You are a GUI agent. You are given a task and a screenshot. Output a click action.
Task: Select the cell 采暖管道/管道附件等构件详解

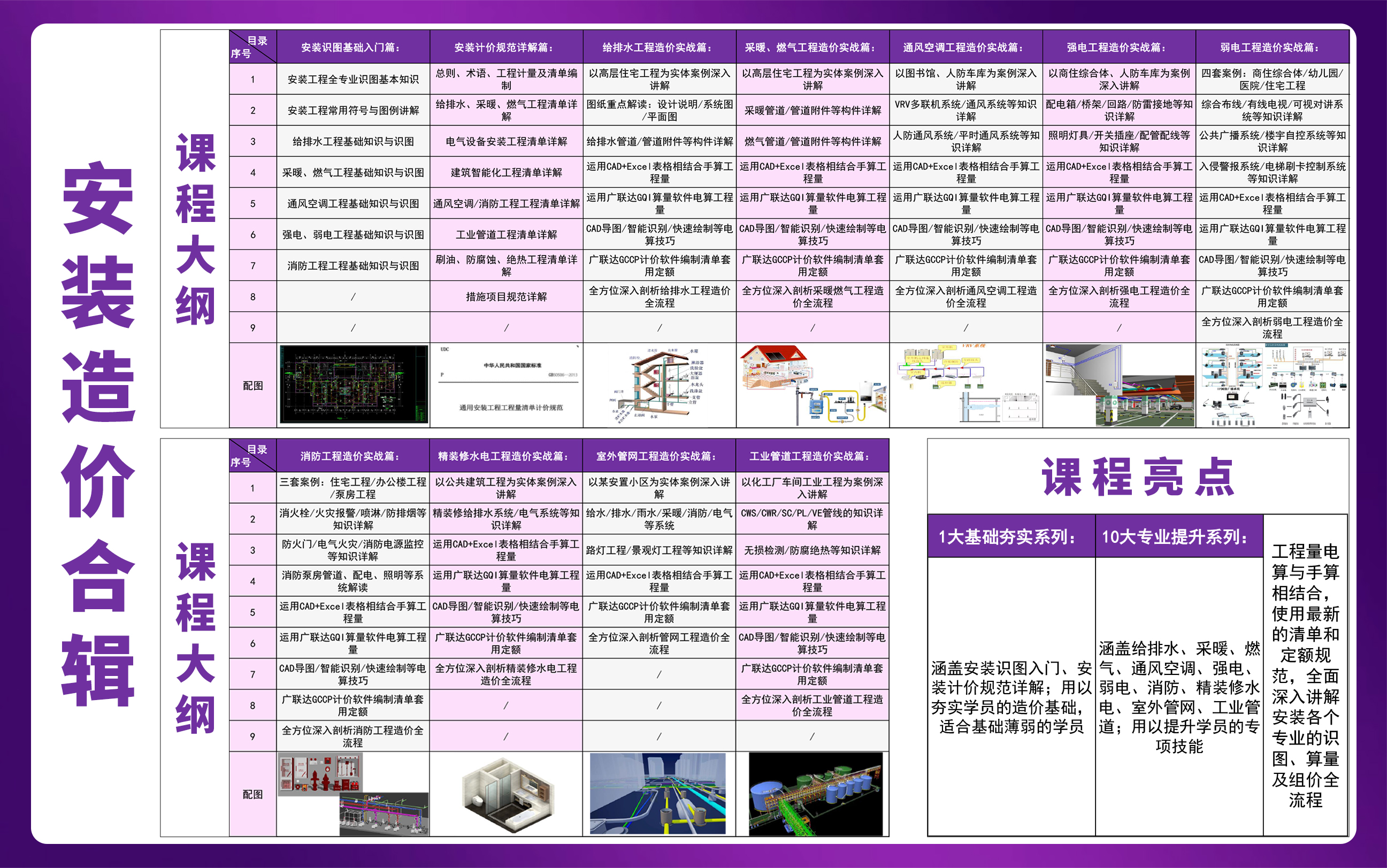click(x=813, y=110)
